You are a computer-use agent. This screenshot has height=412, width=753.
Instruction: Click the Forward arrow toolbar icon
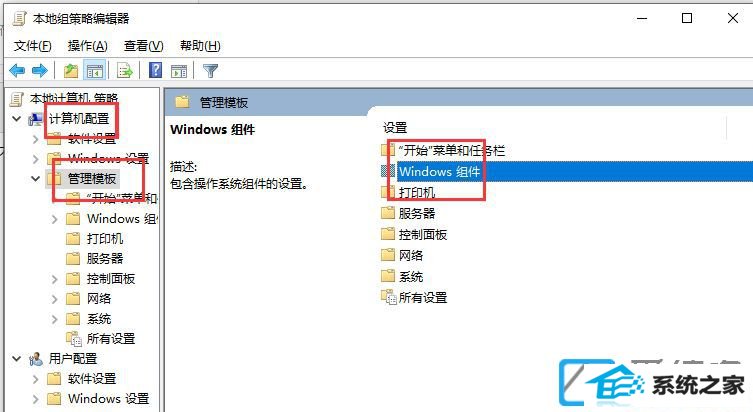[x=40, y=71]
